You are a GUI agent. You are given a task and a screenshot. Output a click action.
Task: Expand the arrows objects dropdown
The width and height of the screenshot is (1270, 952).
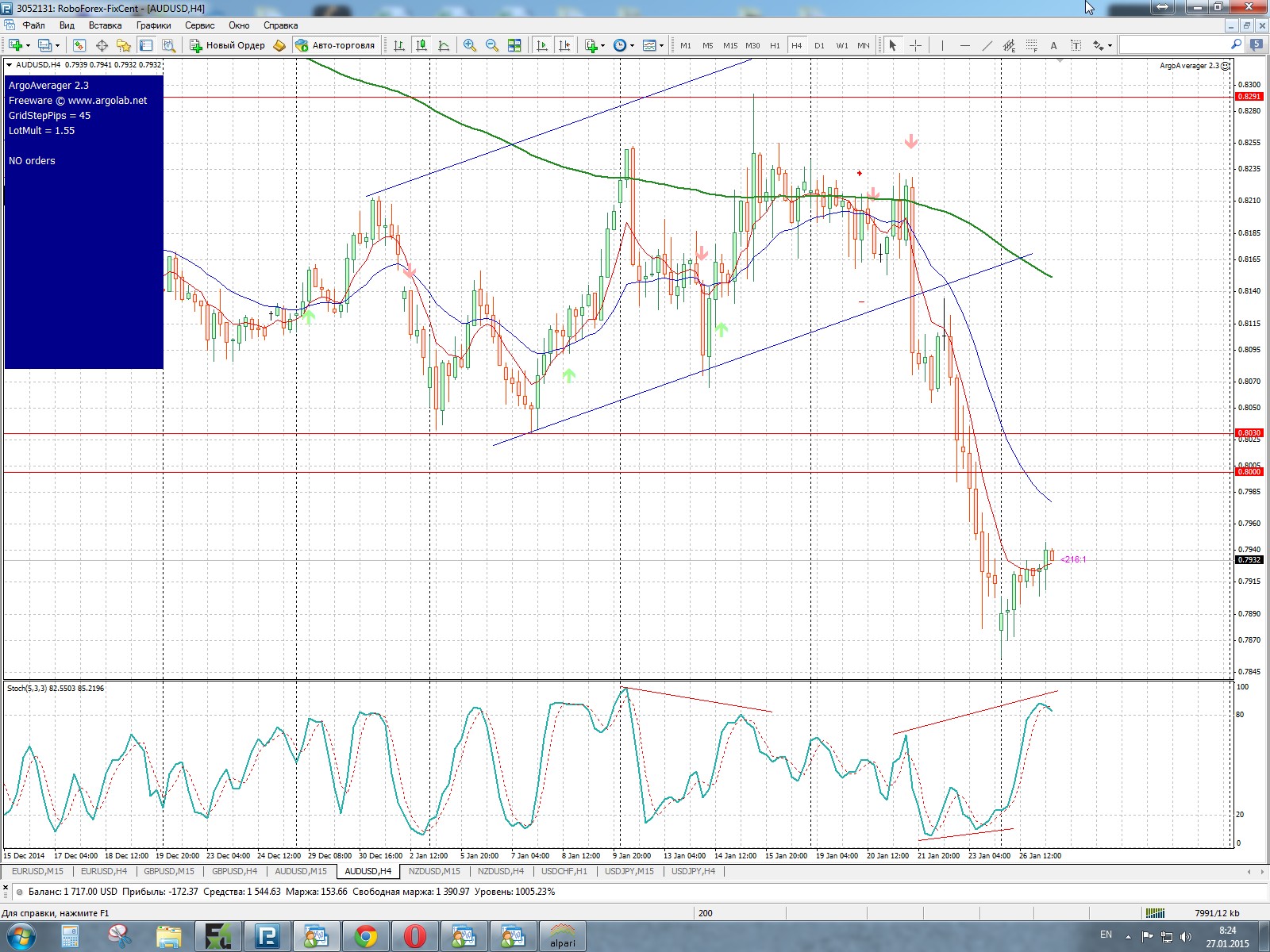(x=1110, y=45)
